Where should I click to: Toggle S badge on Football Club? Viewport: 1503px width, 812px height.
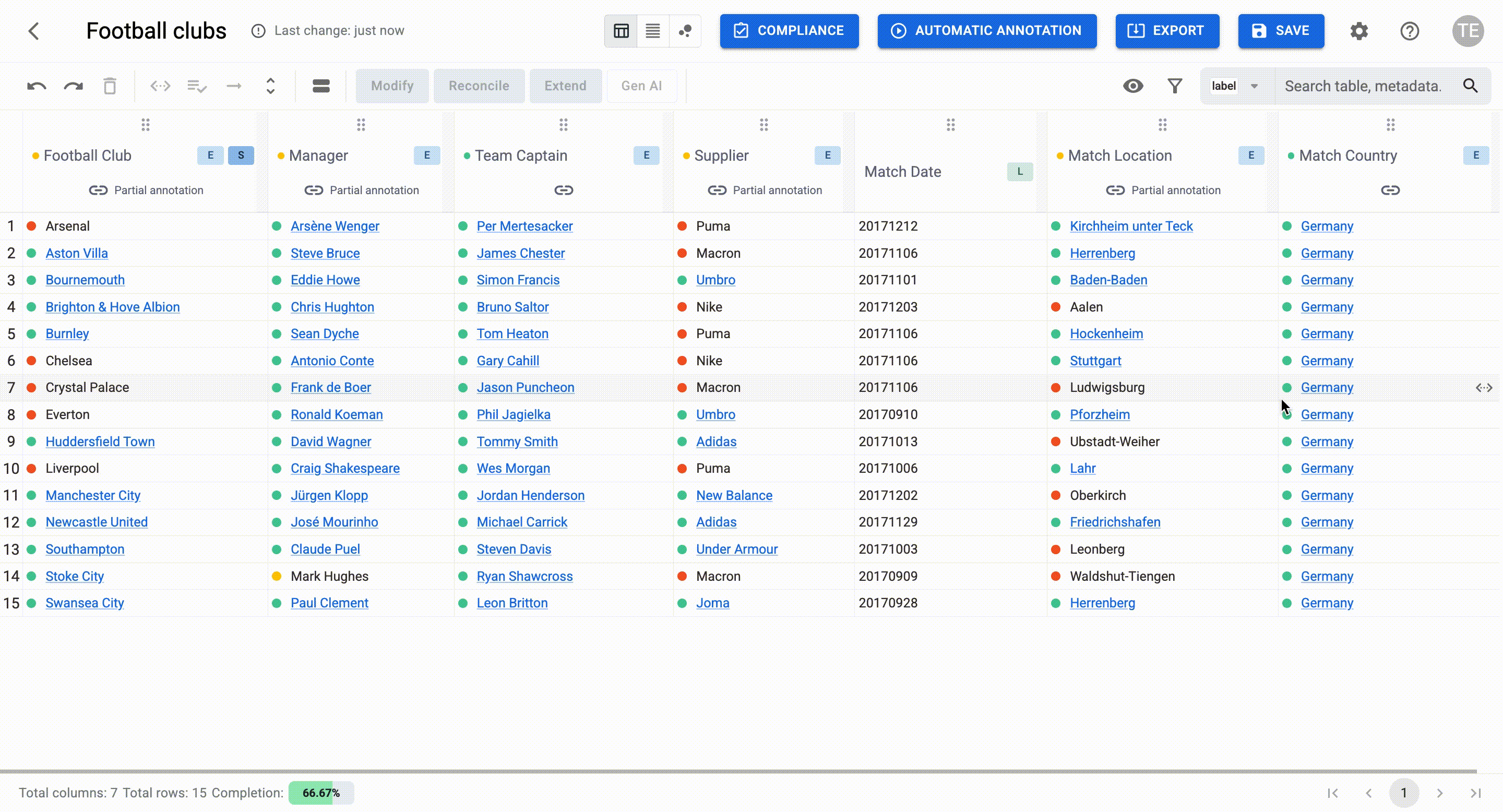[241, 156]
